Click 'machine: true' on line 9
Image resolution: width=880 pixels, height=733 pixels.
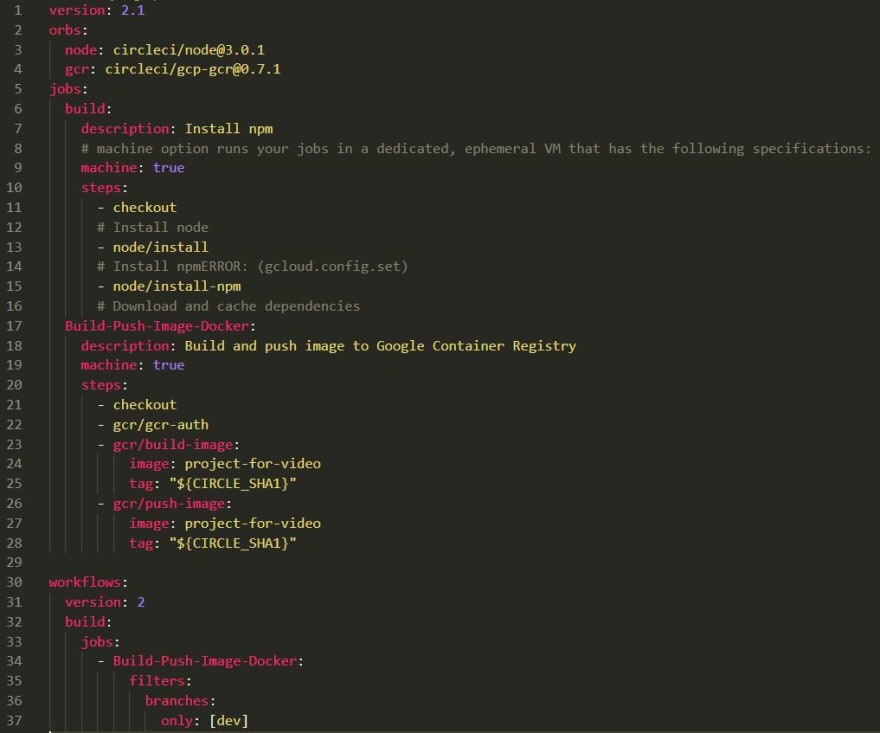132,168
